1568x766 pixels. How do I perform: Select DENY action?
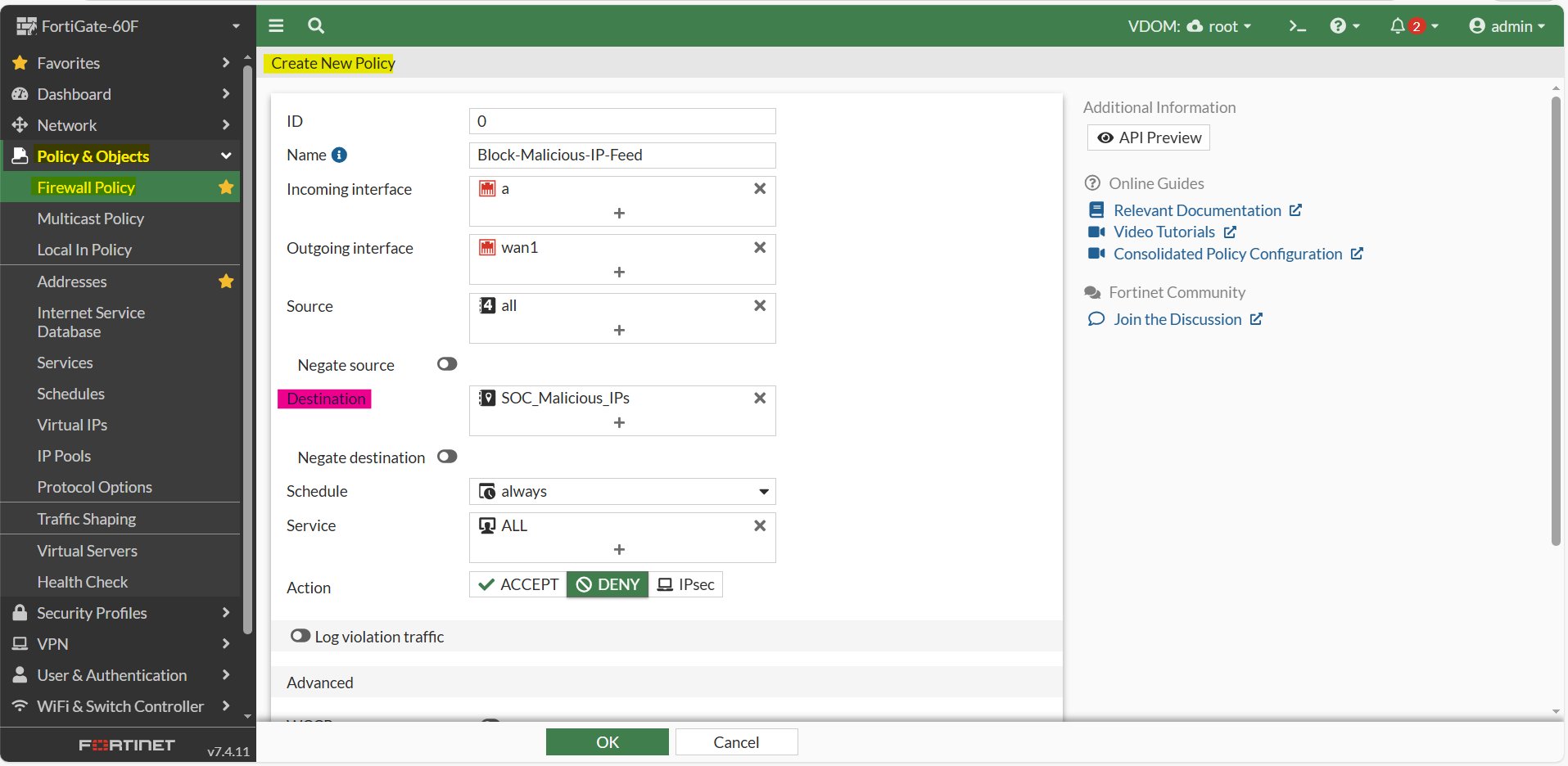[608, 584]
